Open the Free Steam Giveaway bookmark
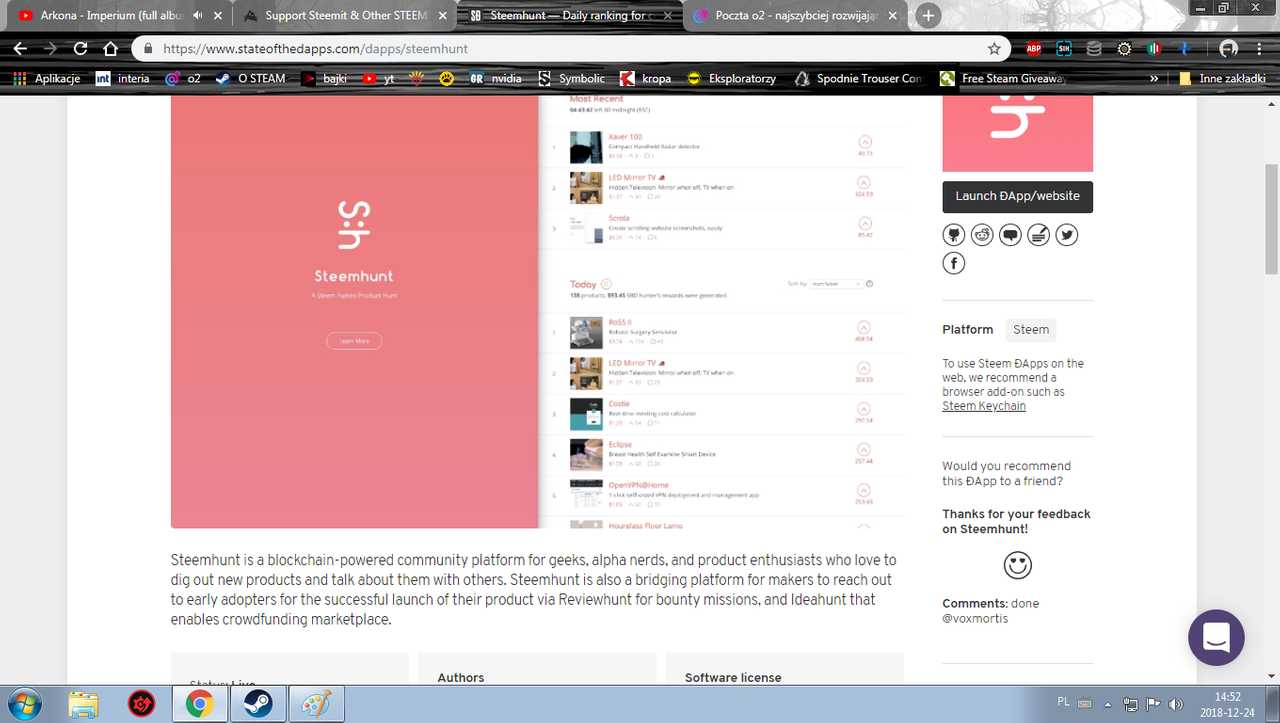Screen dimensions: 1280x723 (x=1004, y=78)
